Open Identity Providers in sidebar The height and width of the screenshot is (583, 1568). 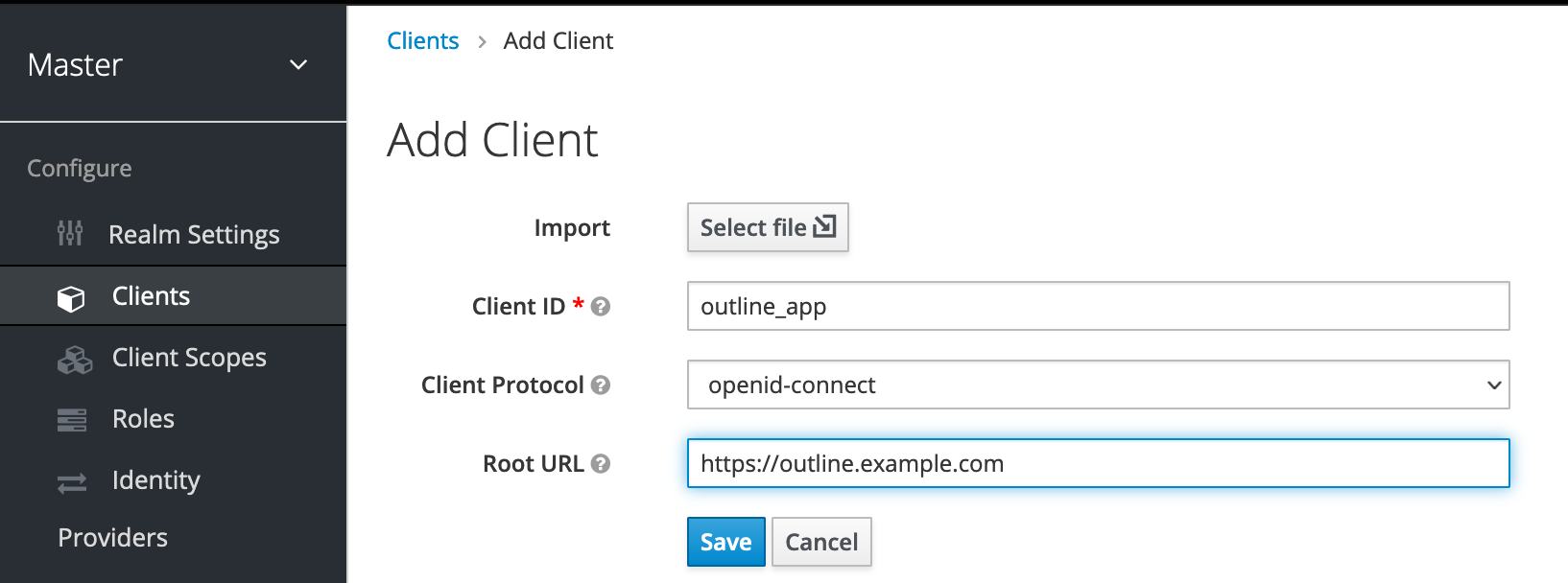pyautogui.click(x=173, y=508)
